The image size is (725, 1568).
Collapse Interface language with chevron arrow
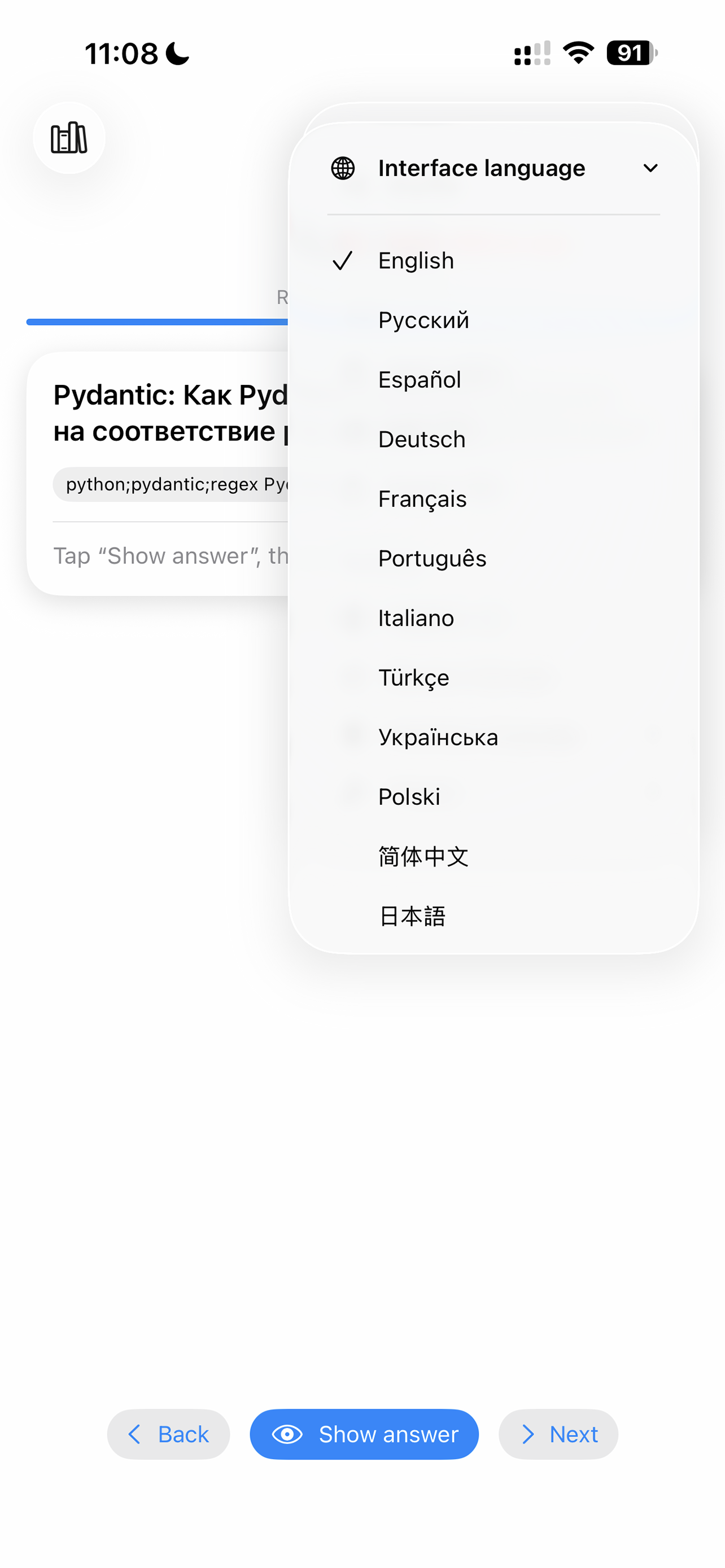[650, 168]
